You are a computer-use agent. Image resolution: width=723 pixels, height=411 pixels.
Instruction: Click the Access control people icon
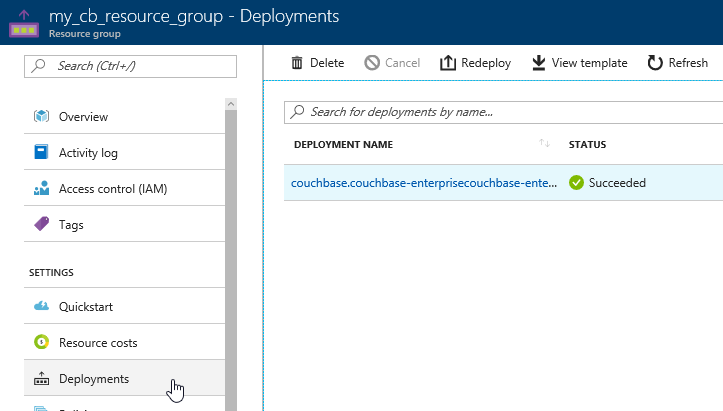[41, 188]
